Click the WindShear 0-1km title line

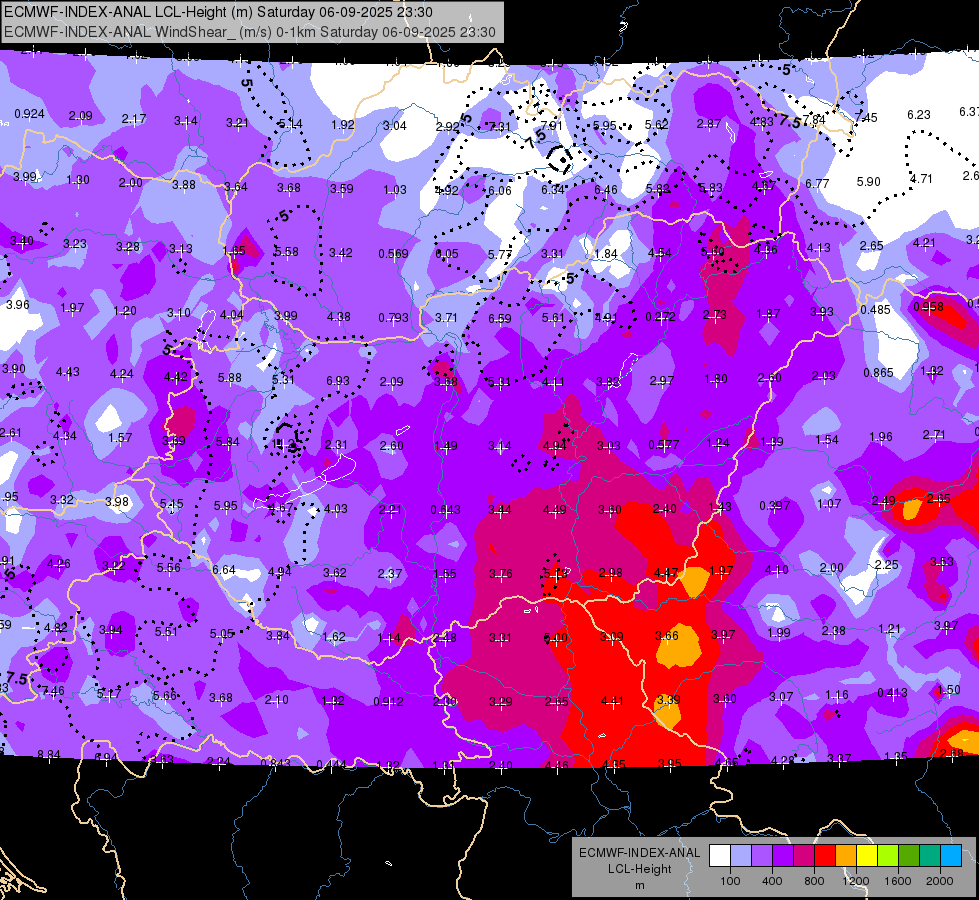[x=250, y=32]
